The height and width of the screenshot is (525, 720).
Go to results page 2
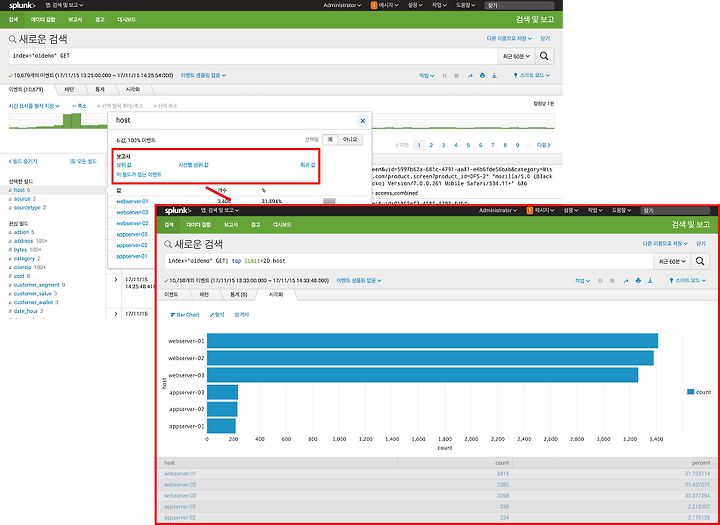431,145
